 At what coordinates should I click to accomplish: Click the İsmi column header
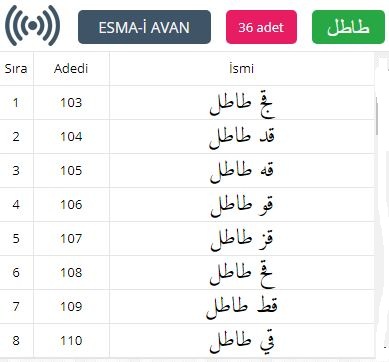[242, 69]
